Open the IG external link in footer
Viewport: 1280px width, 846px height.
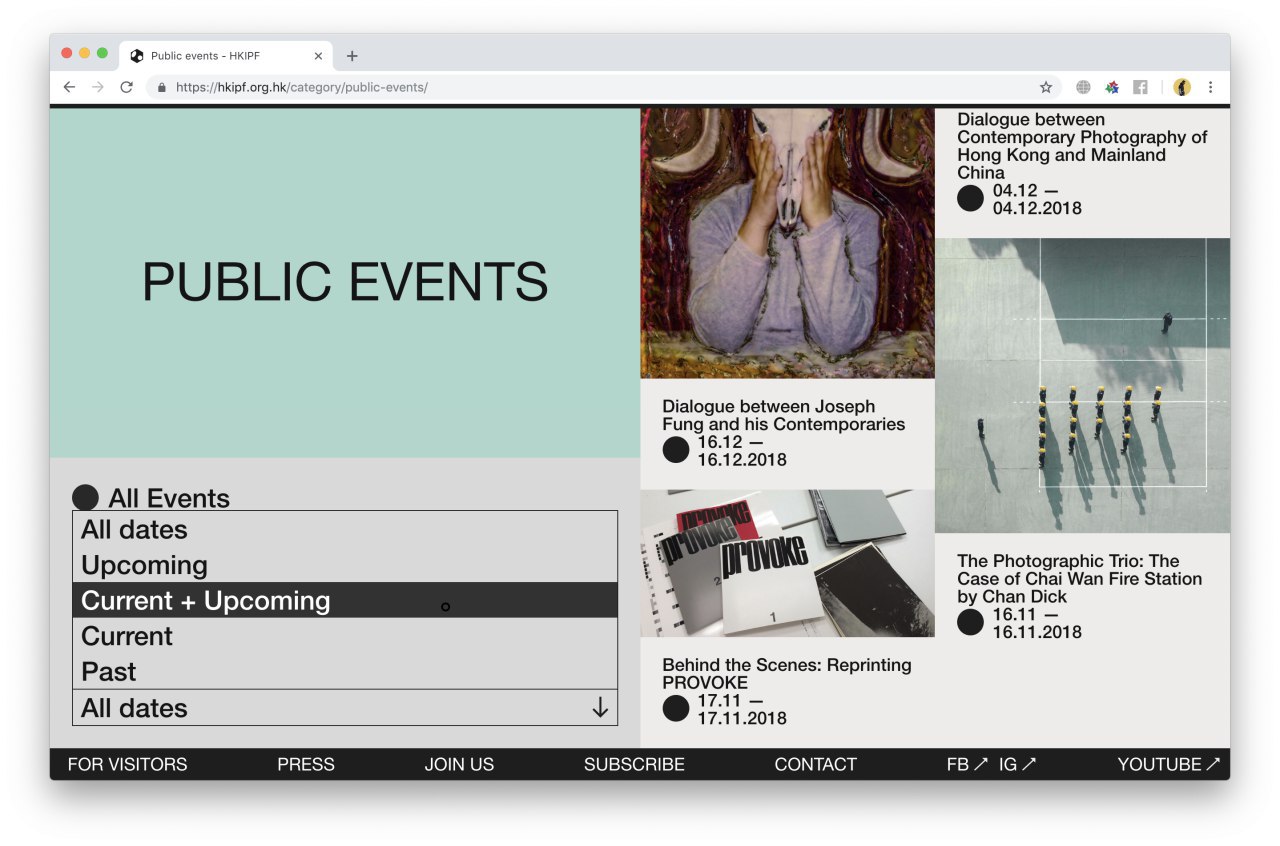1017,764
